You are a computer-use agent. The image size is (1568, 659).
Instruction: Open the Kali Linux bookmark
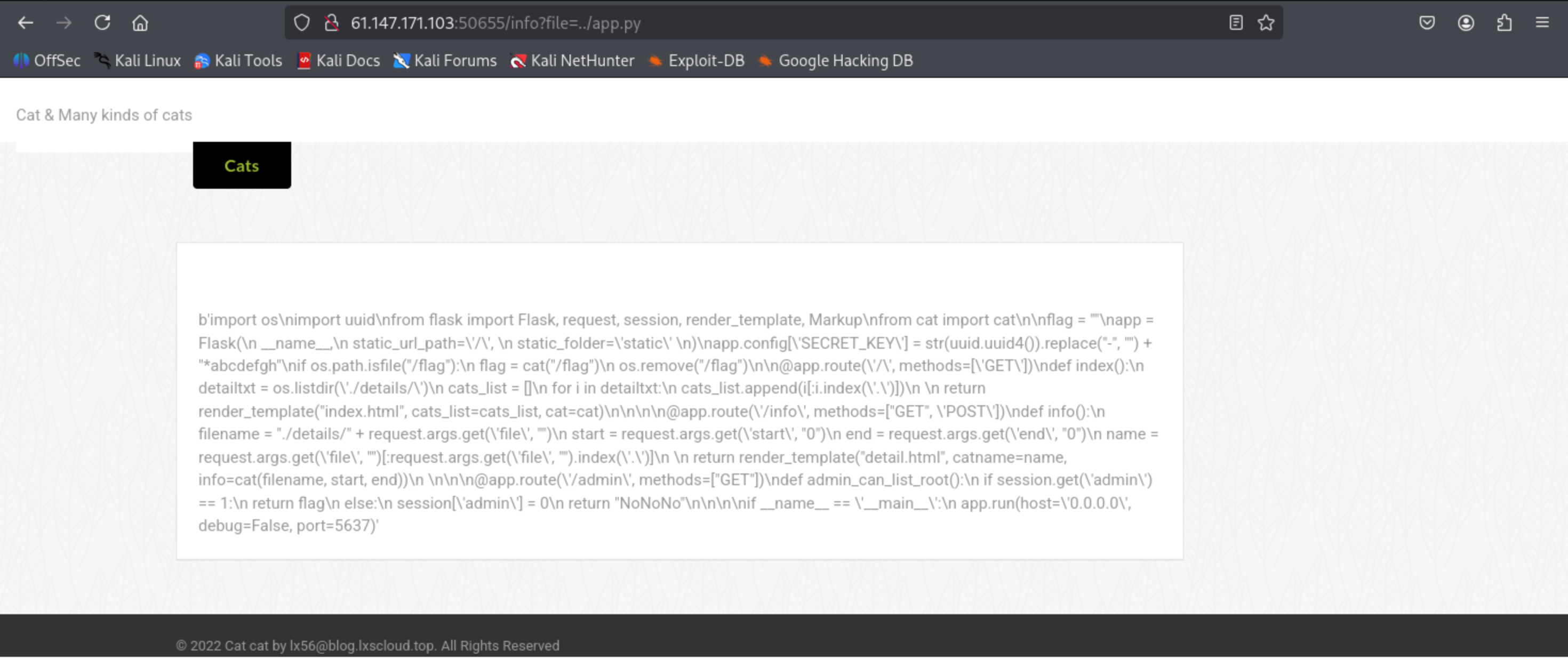[138, 61]
